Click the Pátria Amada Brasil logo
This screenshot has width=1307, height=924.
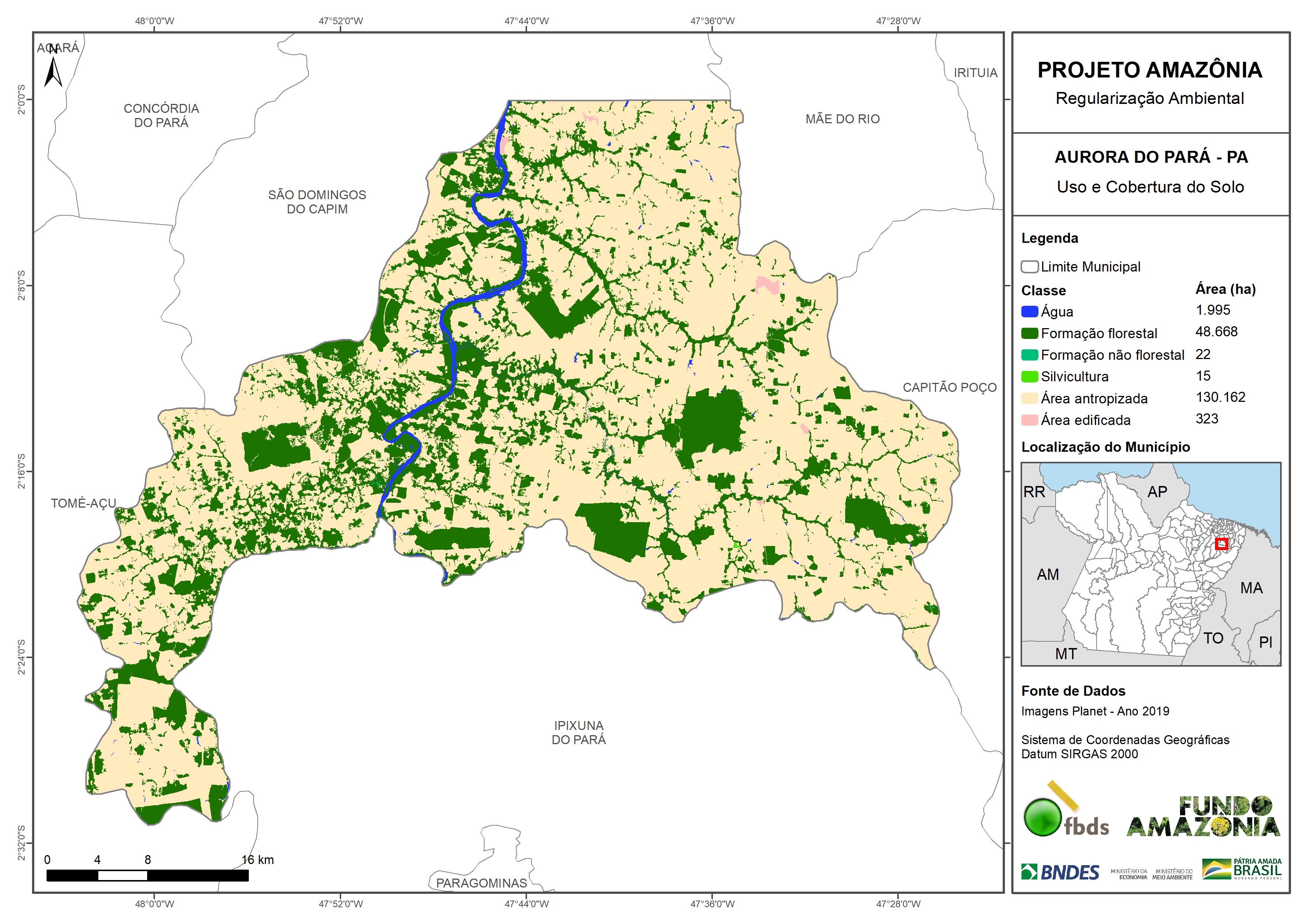(1241, 869)
